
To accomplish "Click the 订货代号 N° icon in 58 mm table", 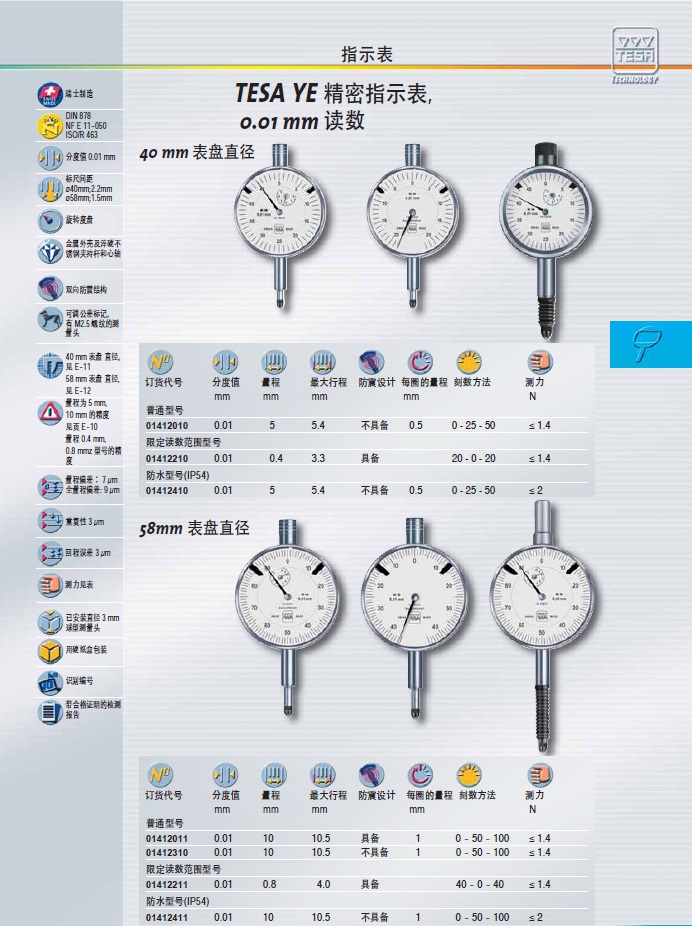I will pyautogui.click(x=160, y=775).
